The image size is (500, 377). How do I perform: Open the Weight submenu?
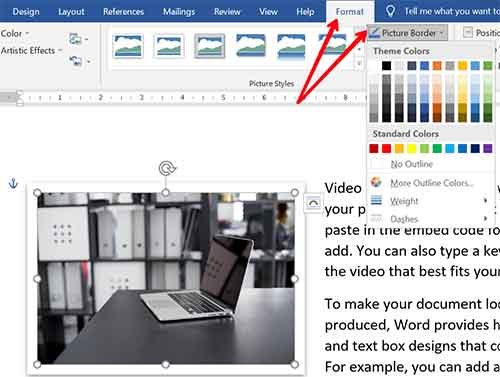pos(430,201)
